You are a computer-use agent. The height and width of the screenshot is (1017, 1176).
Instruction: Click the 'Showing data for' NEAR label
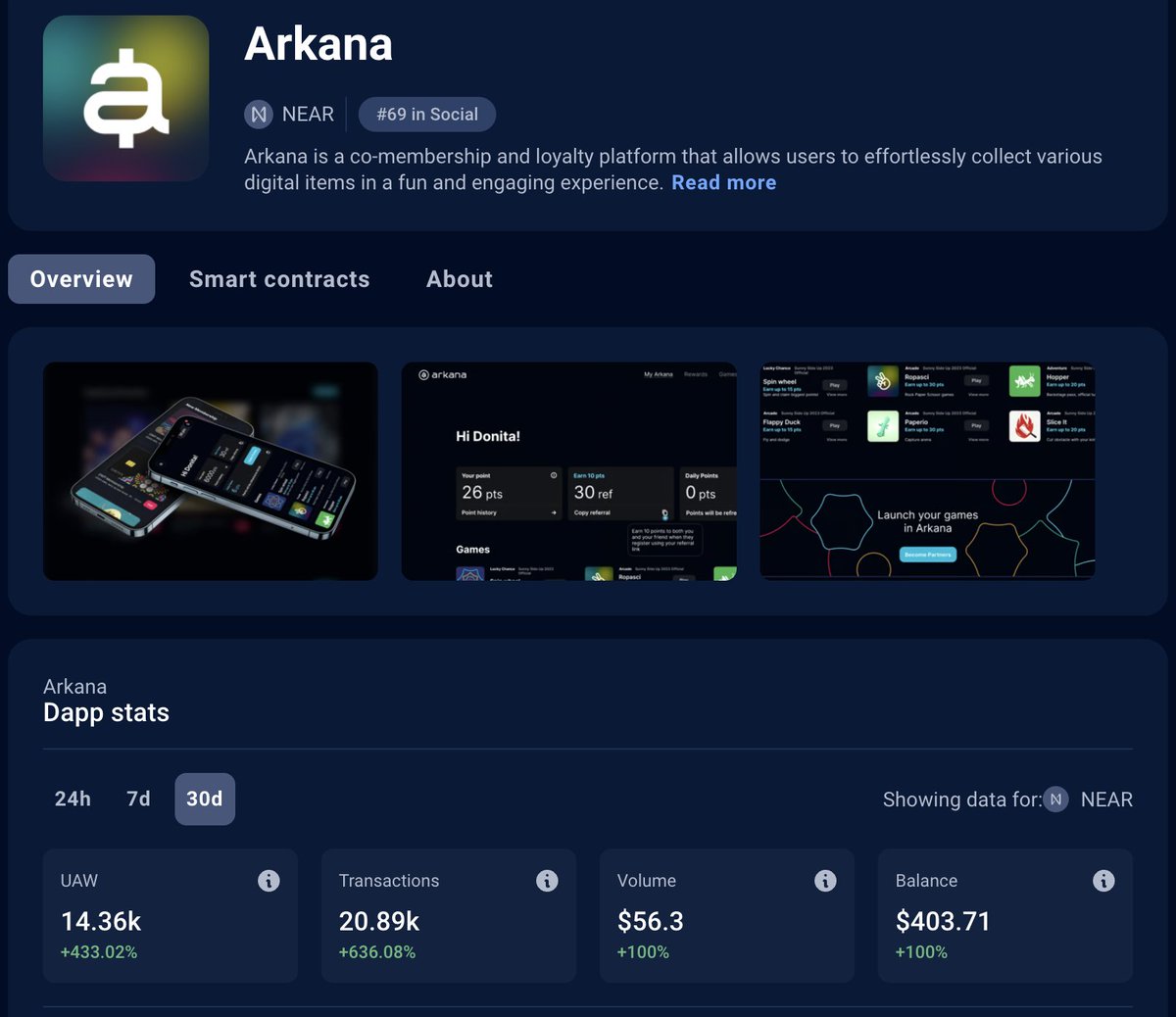1106,799
